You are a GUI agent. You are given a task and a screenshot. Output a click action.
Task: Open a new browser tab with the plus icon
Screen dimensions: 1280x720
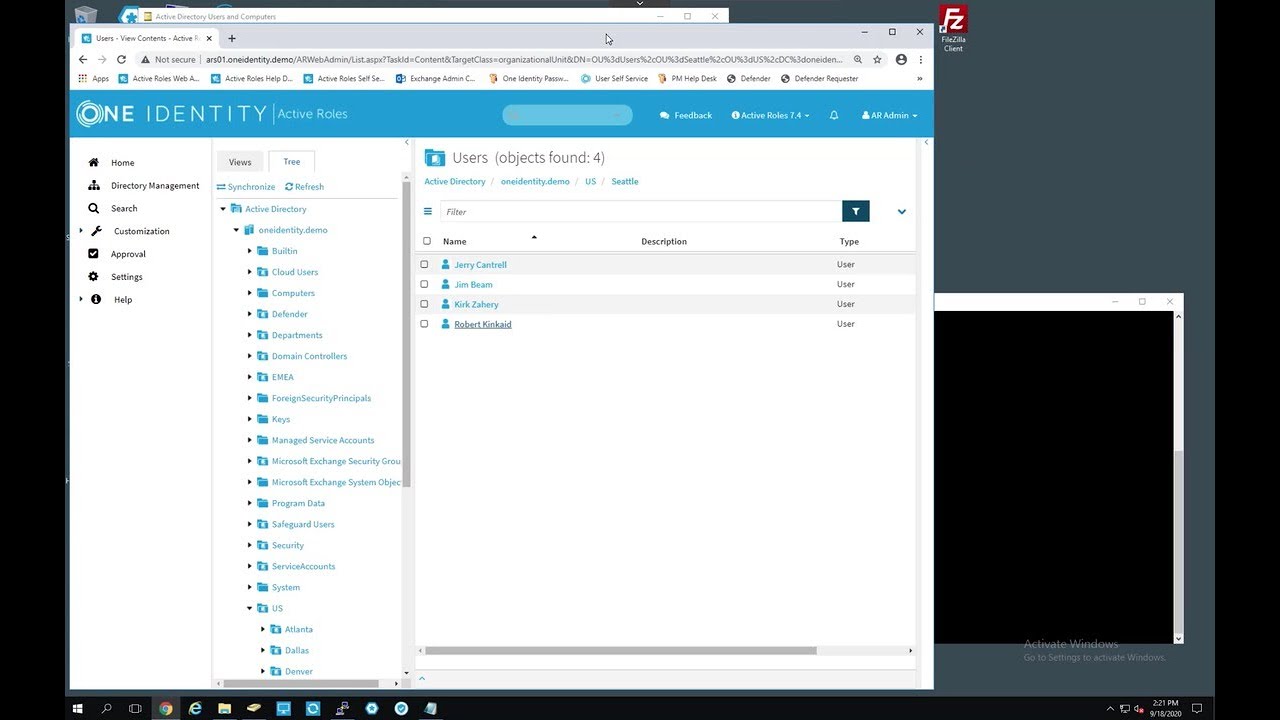232,38
